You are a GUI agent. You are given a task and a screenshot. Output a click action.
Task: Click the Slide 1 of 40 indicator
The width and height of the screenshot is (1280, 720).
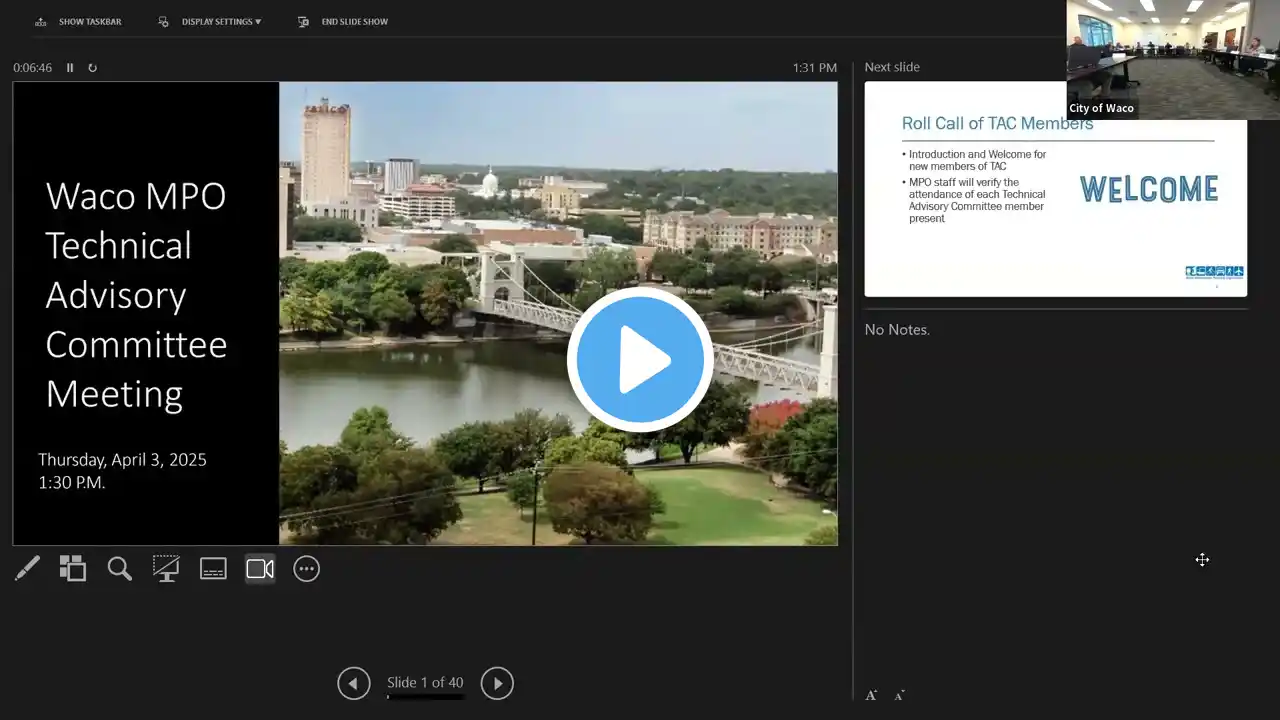(x=425, y=683)
